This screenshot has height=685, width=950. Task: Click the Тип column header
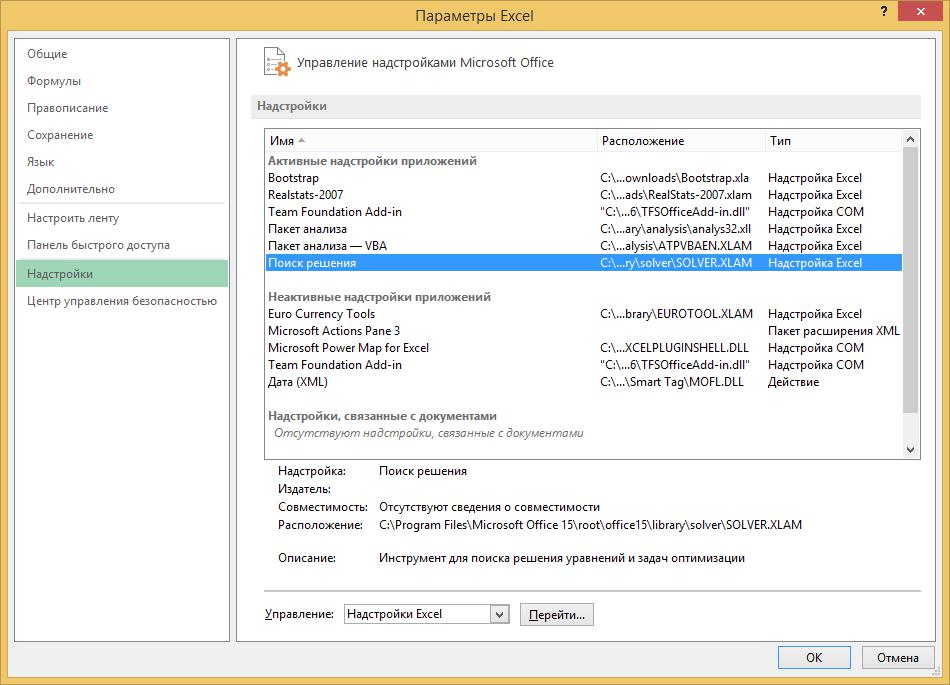coord(834,141)
